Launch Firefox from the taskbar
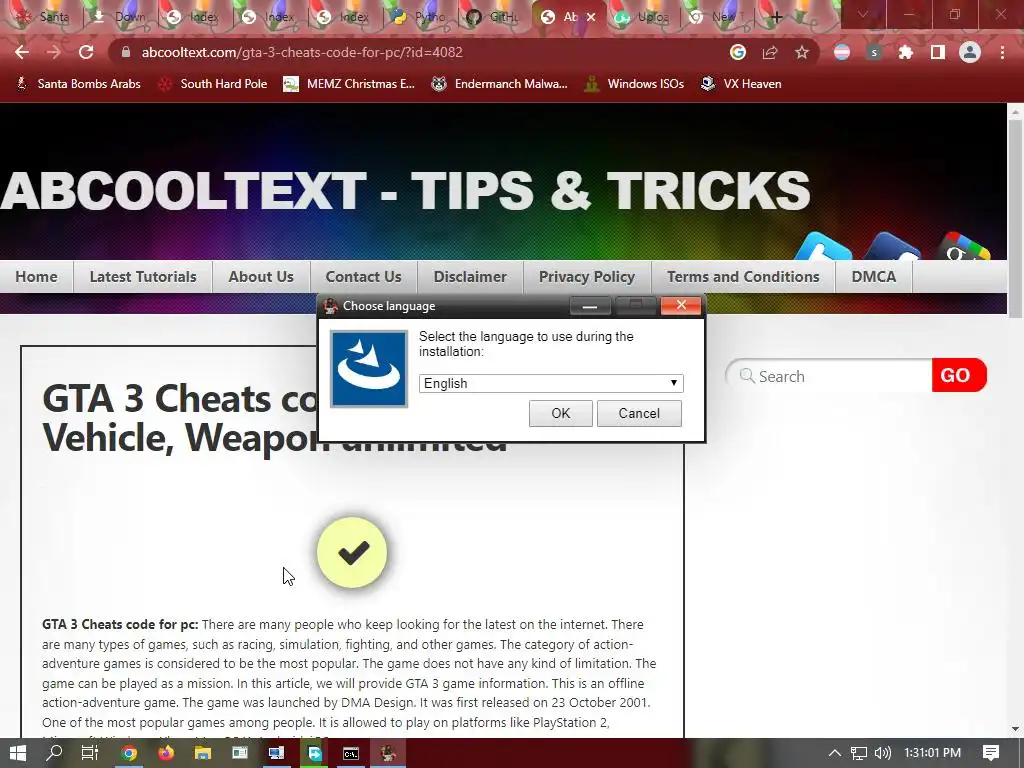Image resolution: width=1024 pixels, height=768 pixels. coord(166,754)
